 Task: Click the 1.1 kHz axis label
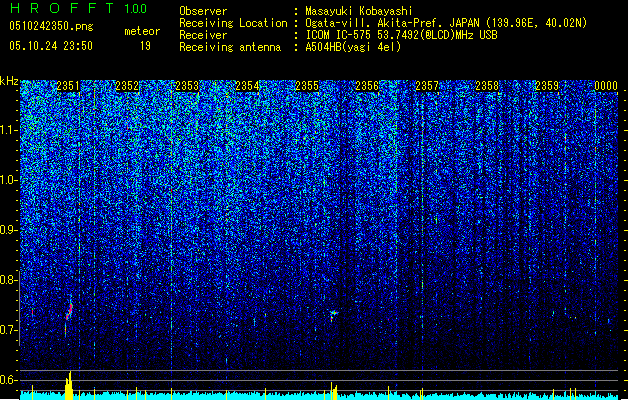click(x=9, y=130)
